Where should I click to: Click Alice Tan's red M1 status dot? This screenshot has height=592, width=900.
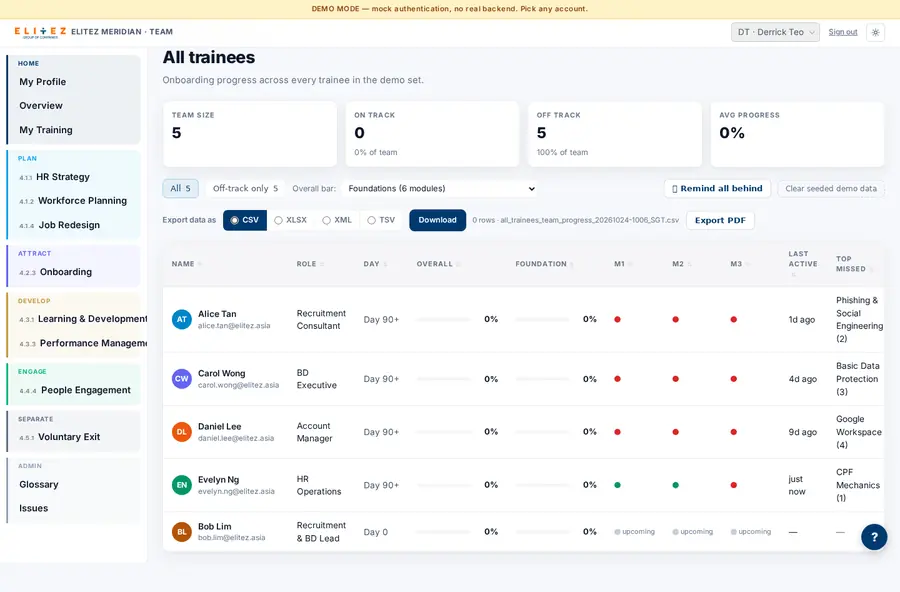[x=618, y=319]
